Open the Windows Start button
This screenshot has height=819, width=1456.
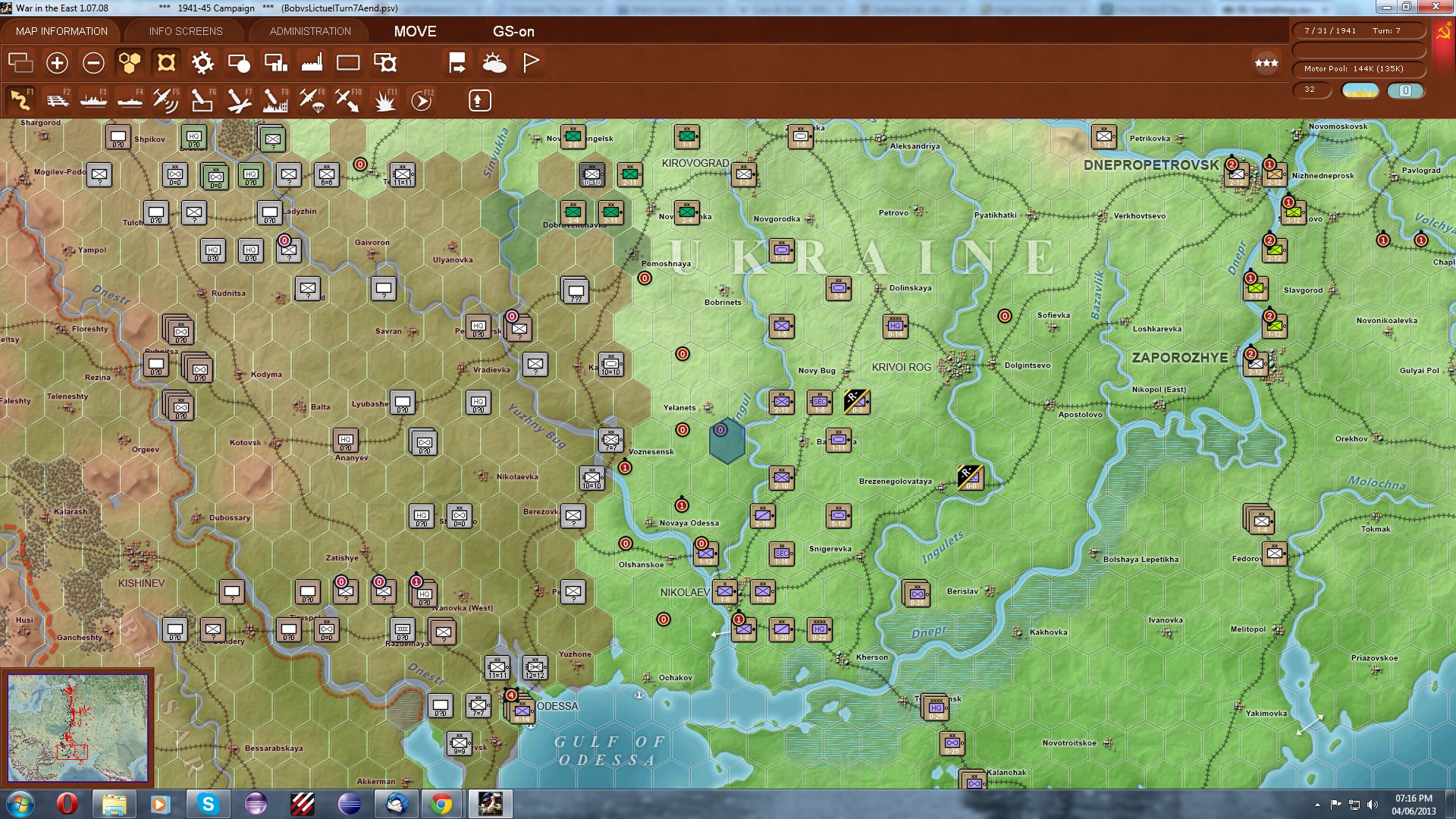coord(20,804)
